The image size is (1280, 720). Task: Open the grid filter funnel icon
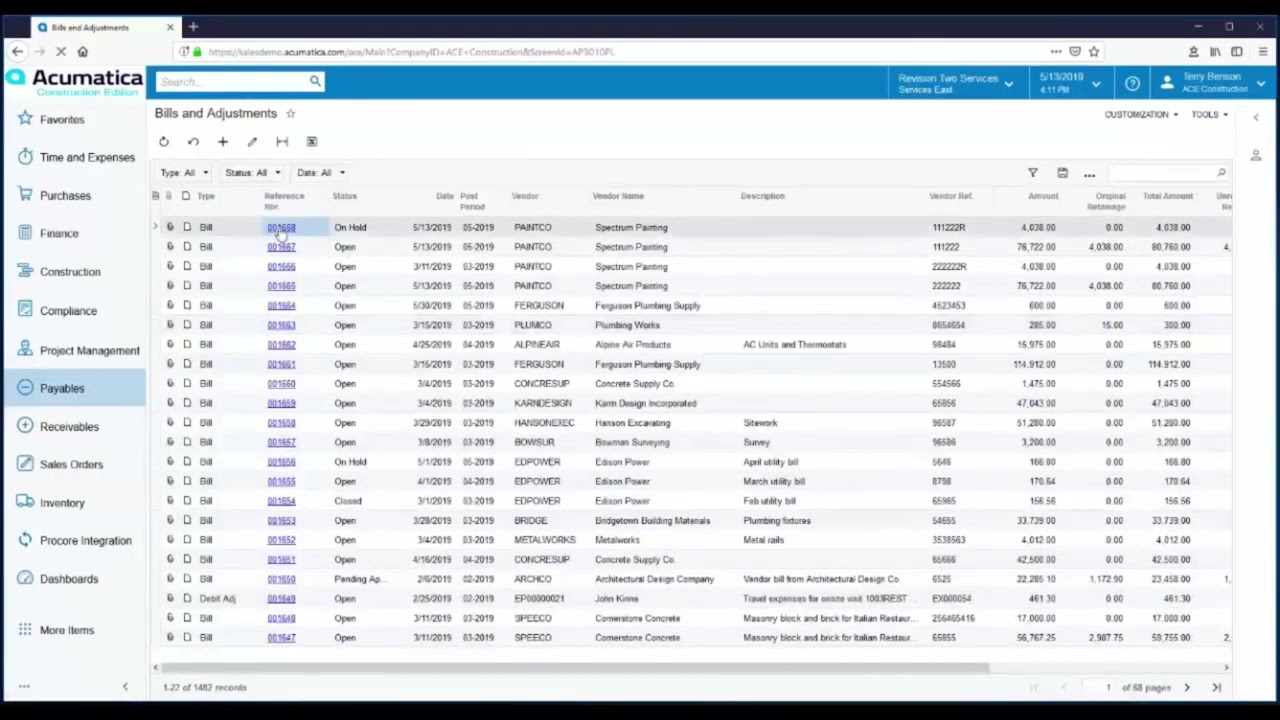pyautogui.click(x=1033, y=173)
